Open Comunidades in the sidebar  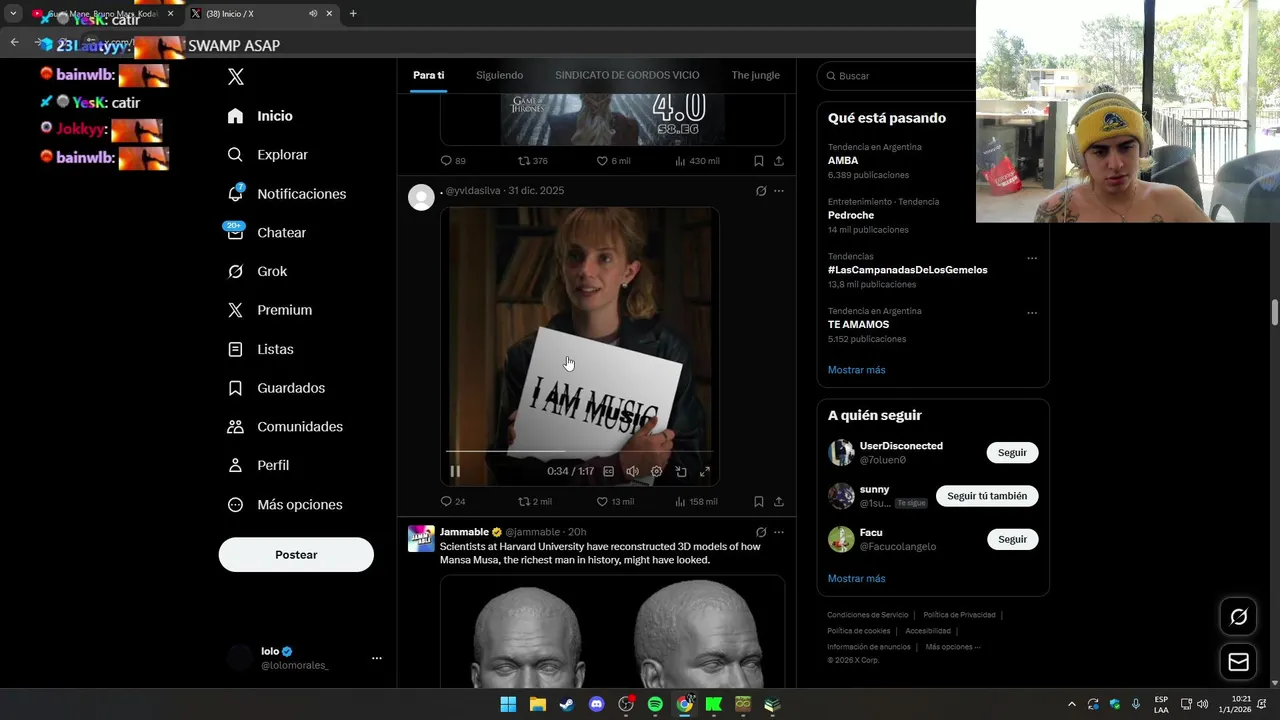point(285,427)
